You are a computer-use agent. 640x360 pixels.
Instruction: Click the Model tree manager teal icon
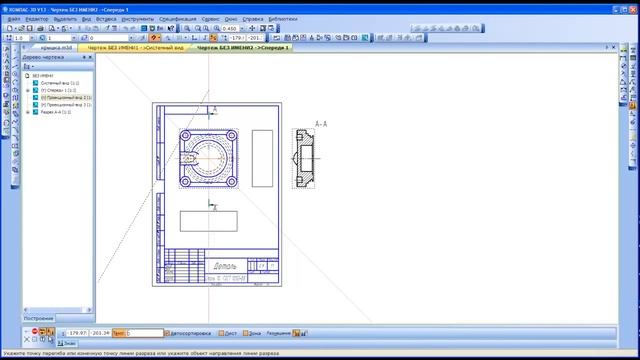365,38
